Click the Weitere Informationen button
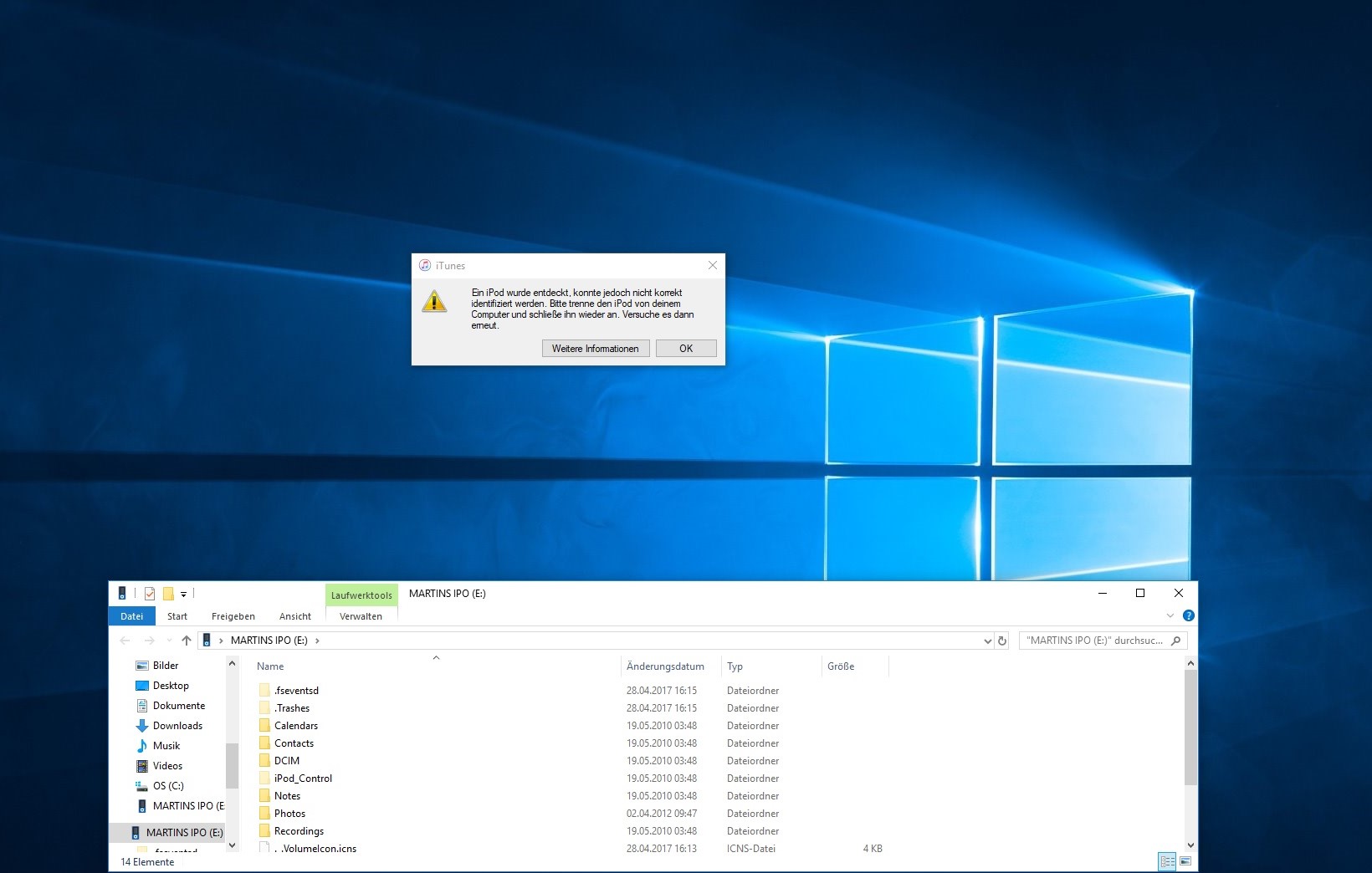1372x873 pixels. (x=595, y=349)
